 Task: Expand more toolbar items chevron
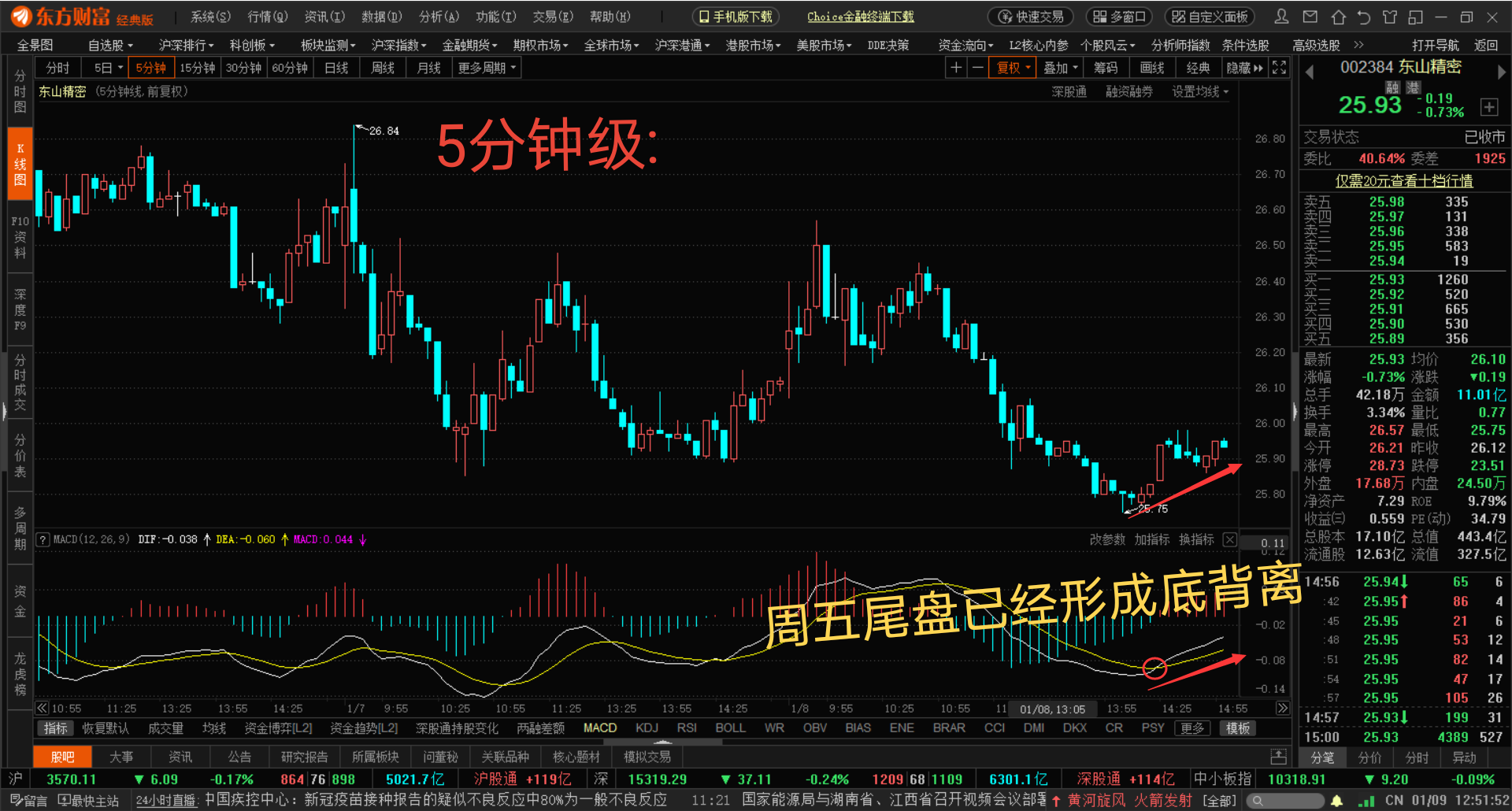pos(1358,45)
